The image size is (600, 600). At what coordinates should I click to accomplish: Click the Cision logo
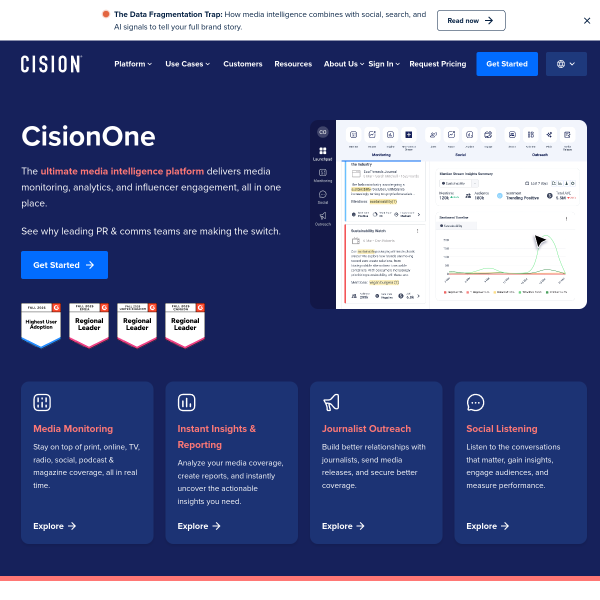tap(51, 64)
